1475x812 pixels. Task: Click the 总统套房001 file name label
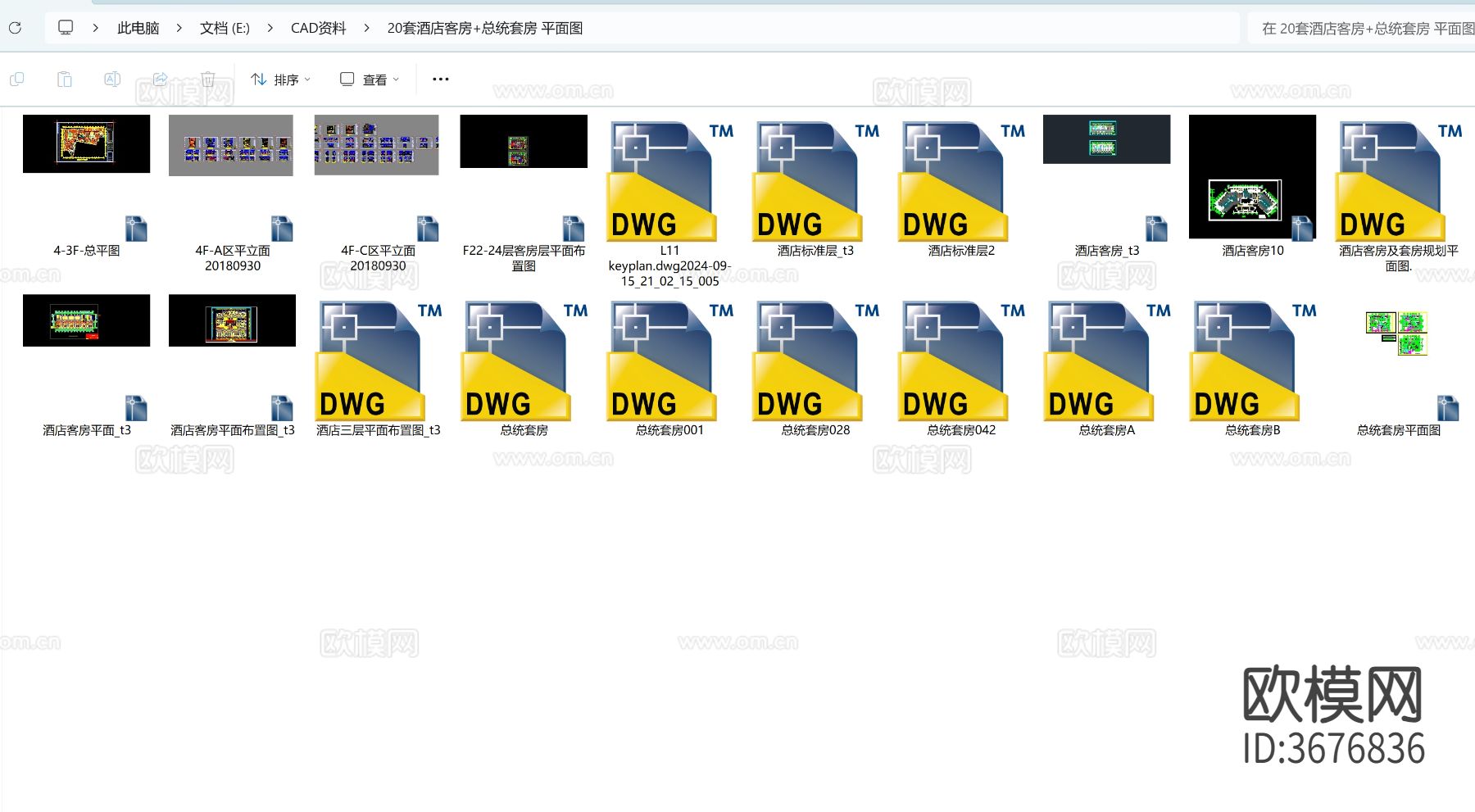coord(669,430)
